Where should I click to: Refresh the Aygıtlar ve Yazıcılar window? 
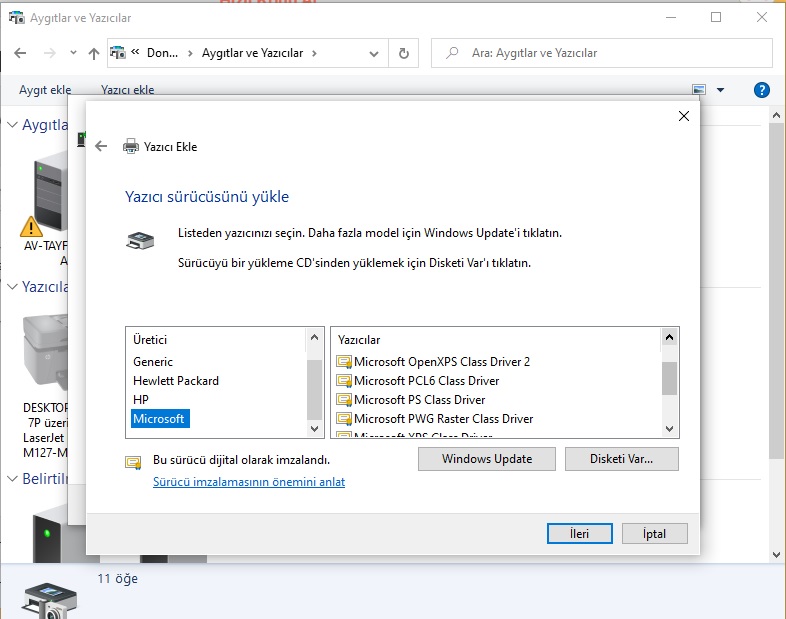point(404,53)
